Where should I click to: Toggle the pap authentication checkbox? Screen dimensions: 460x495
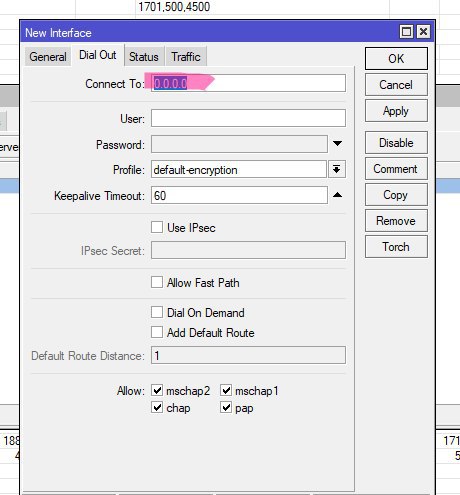(x=226, y=407)
